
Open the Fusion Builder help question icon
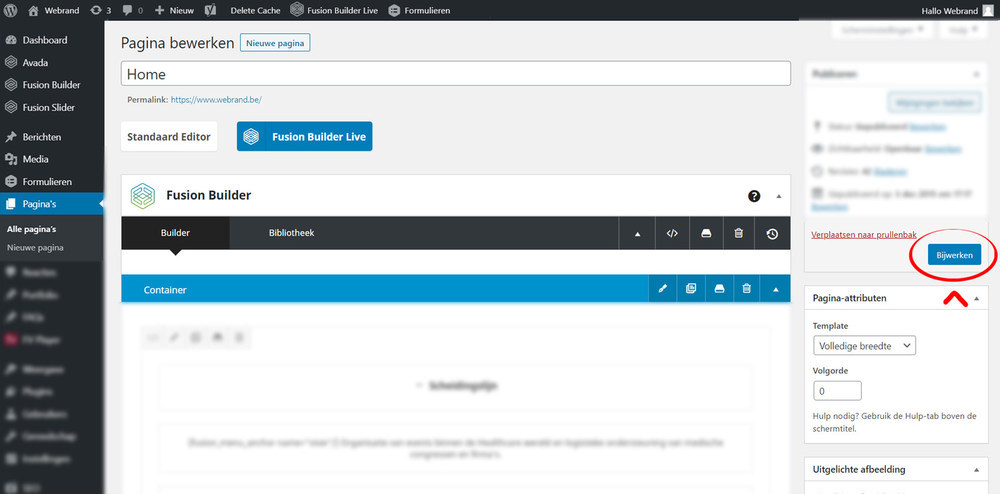754,196
